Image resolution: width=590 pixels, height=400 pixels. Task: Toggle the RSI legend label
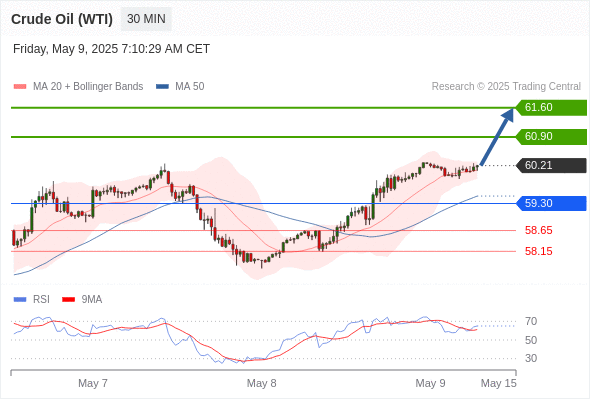click(x=41, y=300)
